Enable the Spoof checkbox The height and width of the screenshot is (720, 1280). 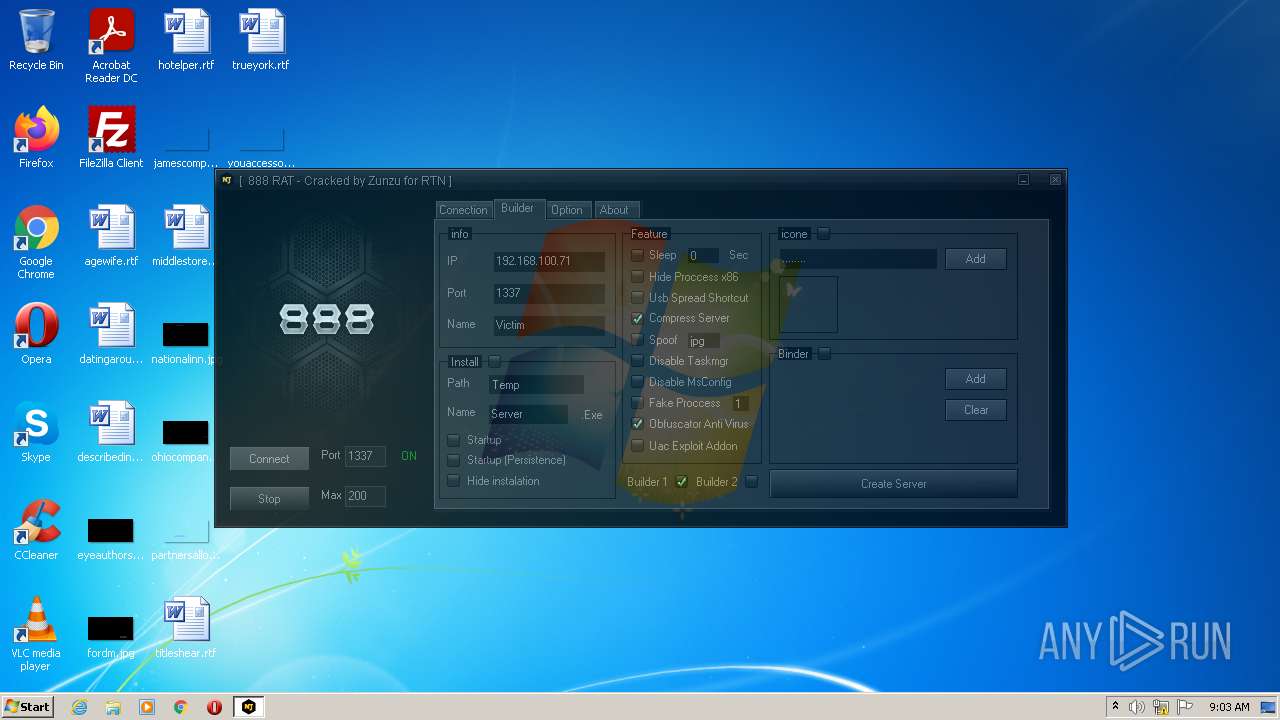637,340
